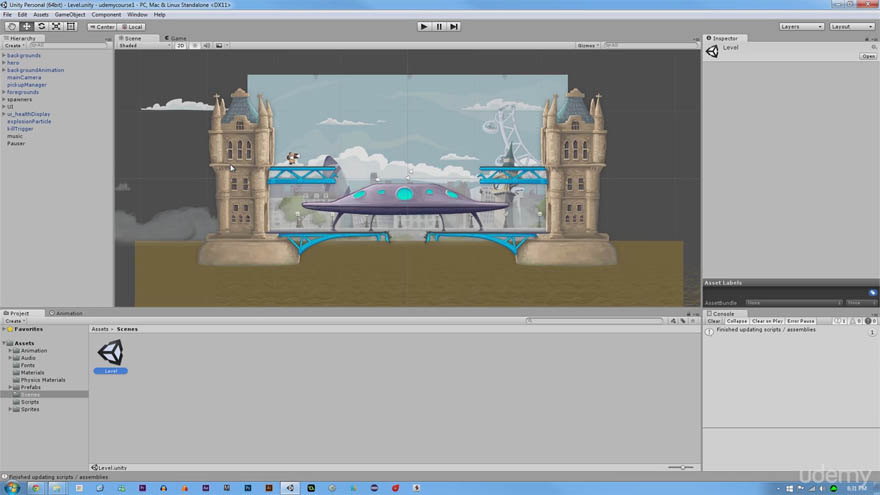Screen dimensions: 880x495
Task: Select the Hand tool
Action: tap(11, 26)
